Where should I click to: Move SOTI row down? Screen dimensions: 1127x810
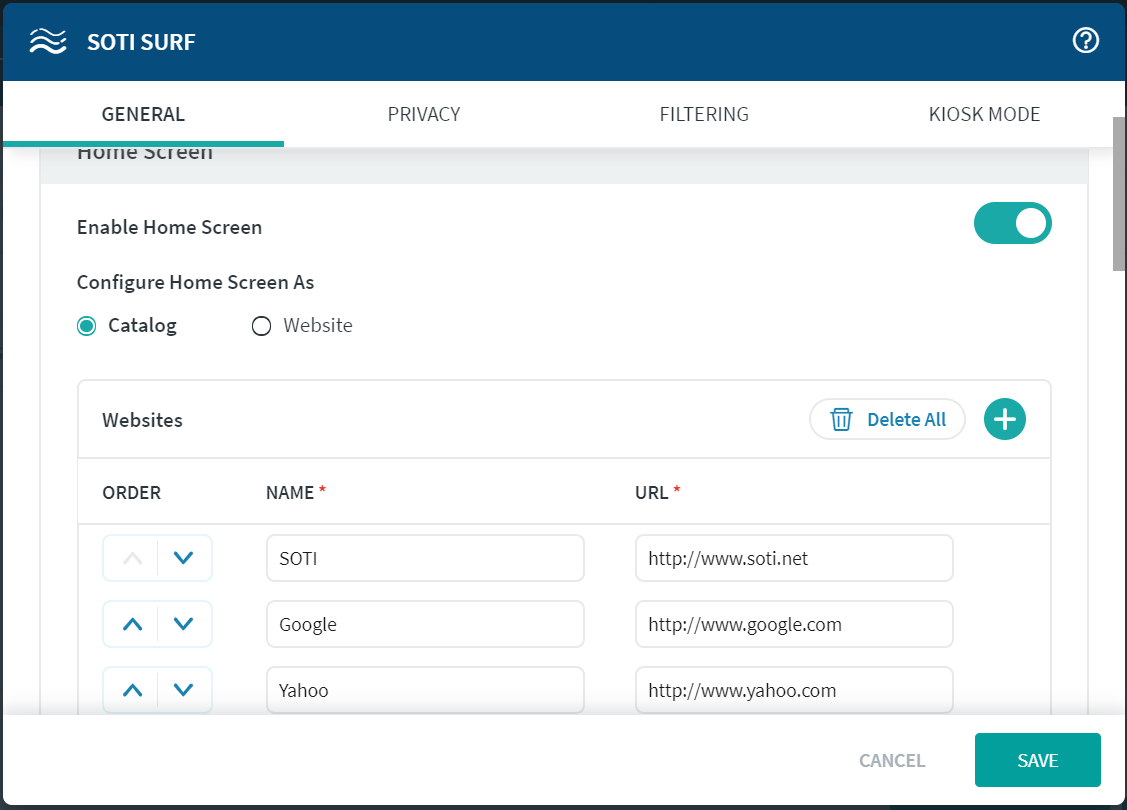(183, 558)
